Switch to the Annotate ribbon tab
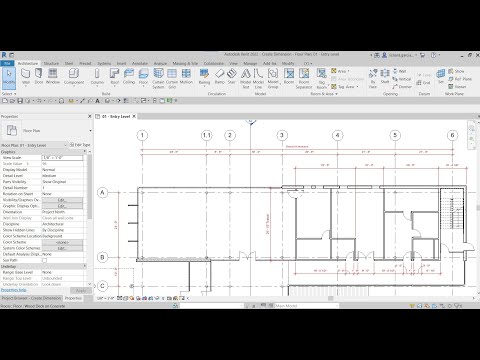Viewport: 480px width, 360px height. pyautogui.click(x=140, y=63)
